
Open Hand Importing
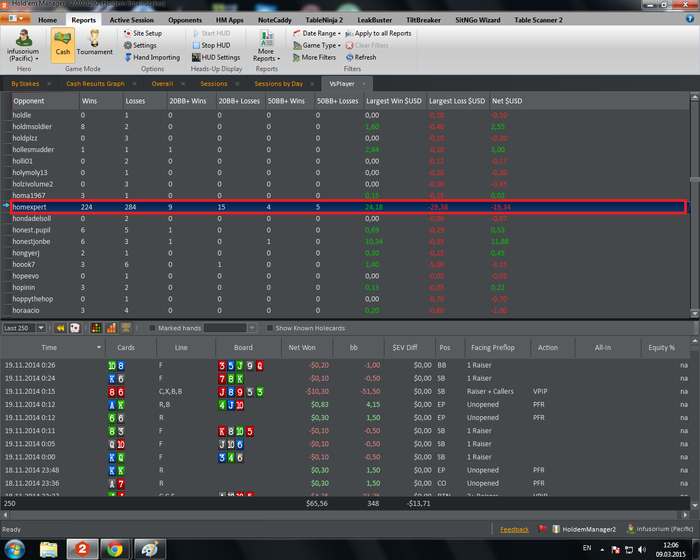152,57
